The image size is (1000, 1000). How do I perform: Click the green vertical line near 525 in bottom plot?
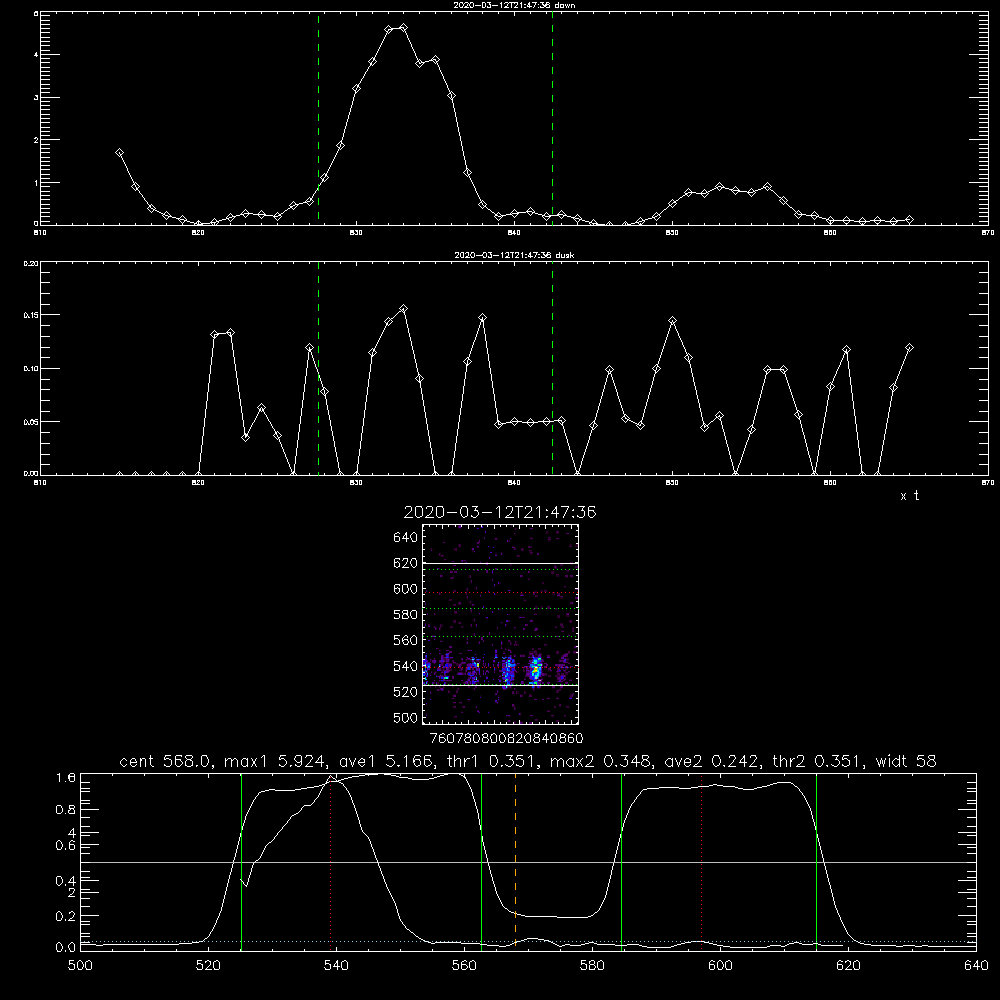[x=241, y=861]
